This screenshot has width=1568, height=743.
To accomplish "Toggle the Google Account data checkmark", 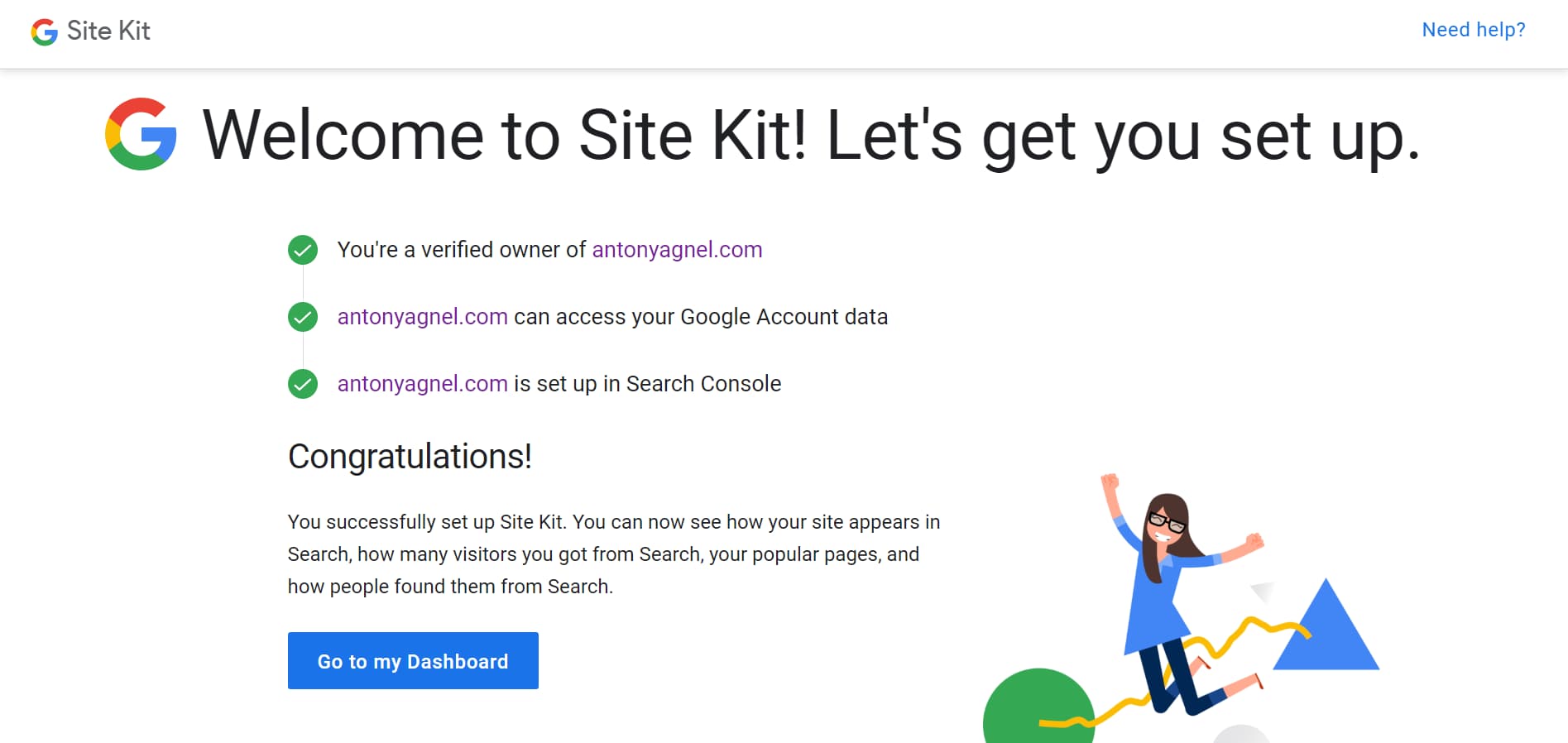I will click(303, 316).
